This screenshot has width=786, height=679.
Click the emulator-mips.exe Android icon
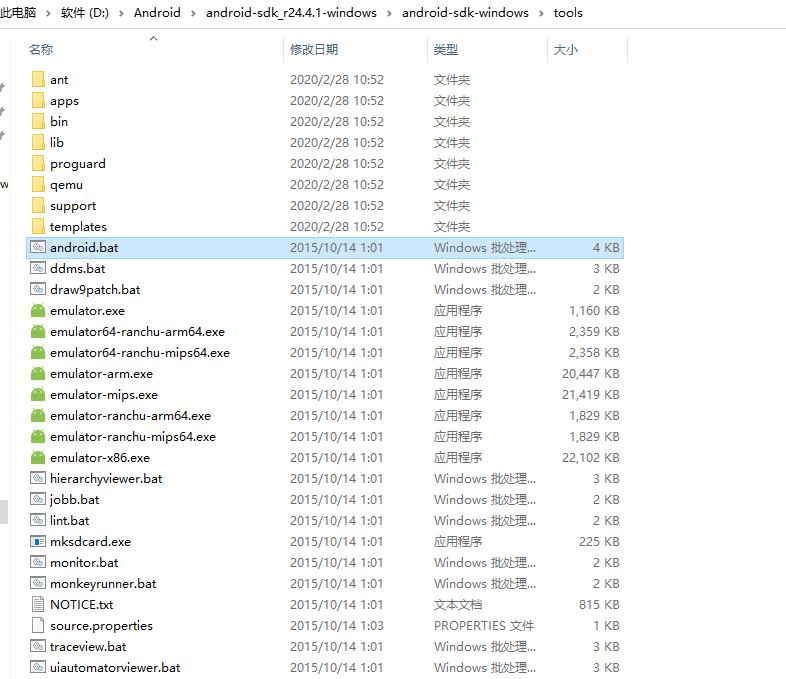click(38, 395)
